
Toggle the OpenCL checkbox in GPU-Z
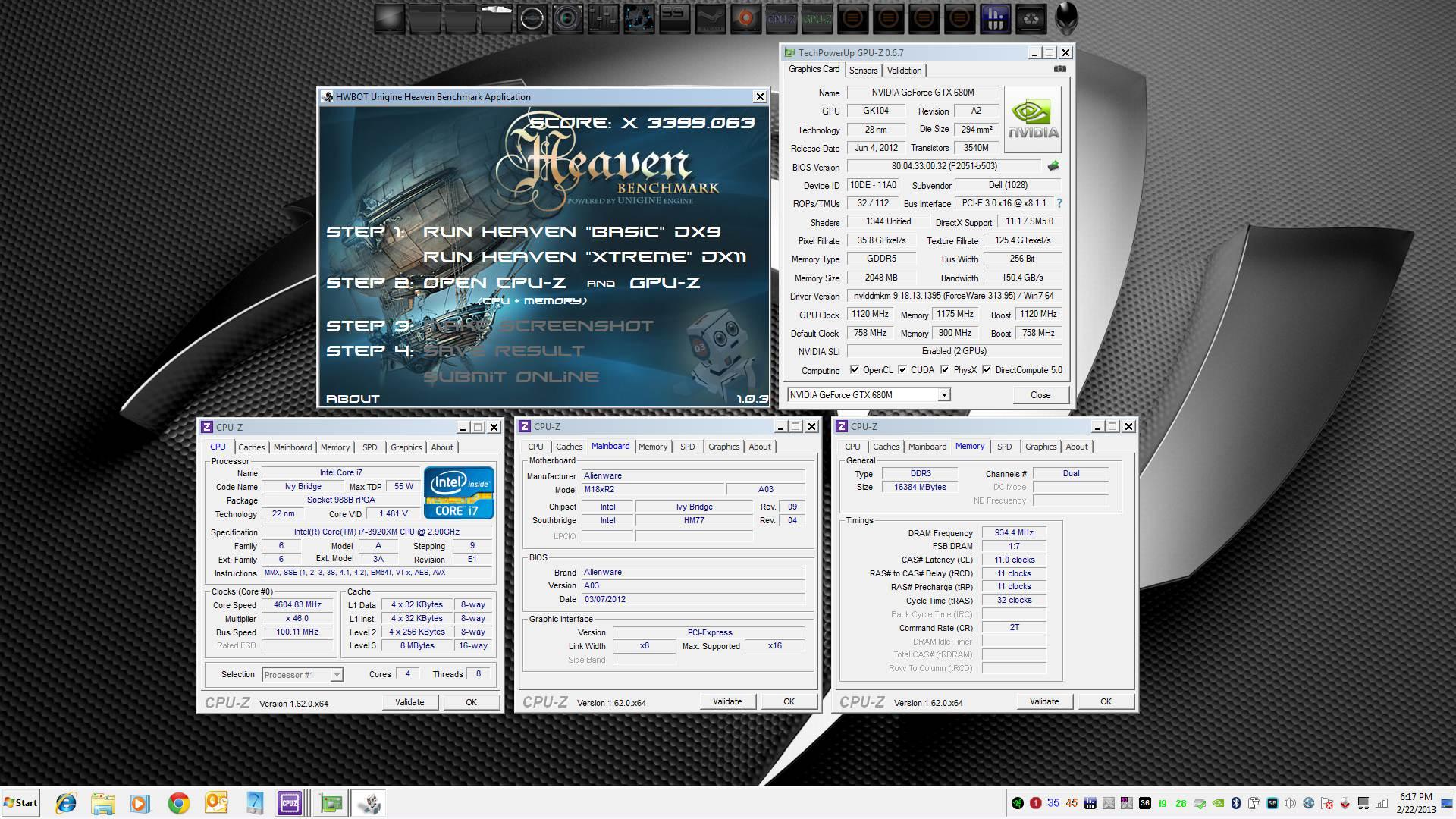coord(855,370)
